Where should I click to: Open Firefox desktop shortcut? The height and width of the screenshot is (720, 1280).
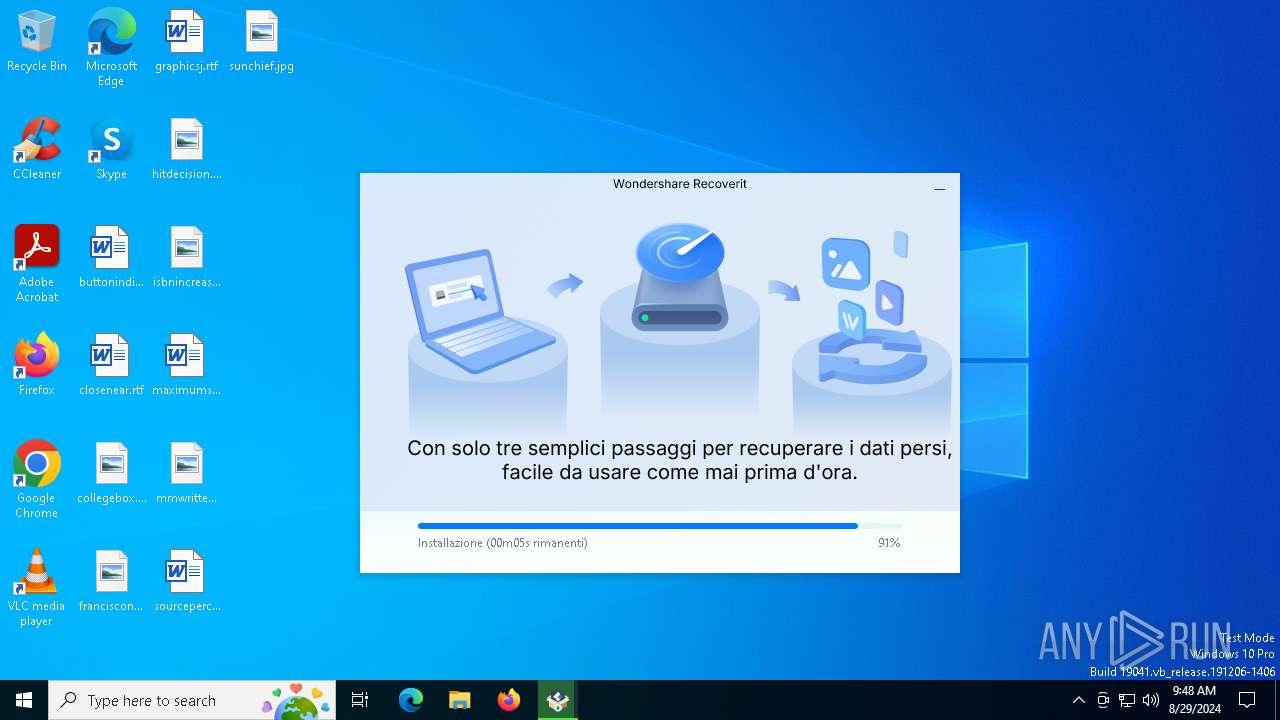pyautogui.click(x=37, y=366)
